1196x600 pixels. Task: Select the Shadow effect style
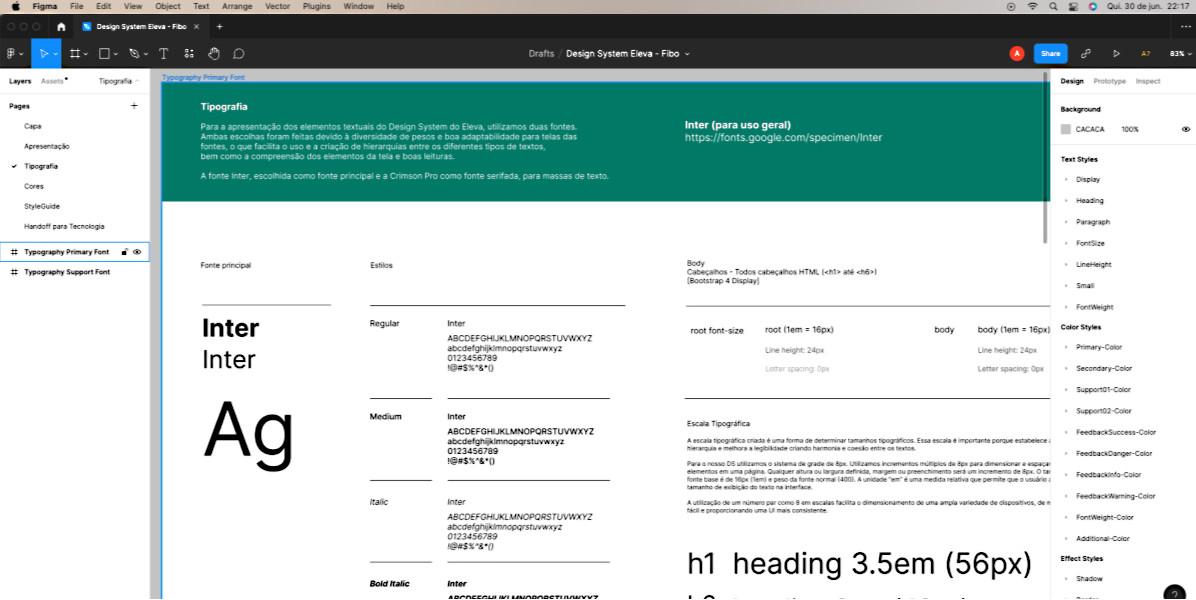[1089, 579]
